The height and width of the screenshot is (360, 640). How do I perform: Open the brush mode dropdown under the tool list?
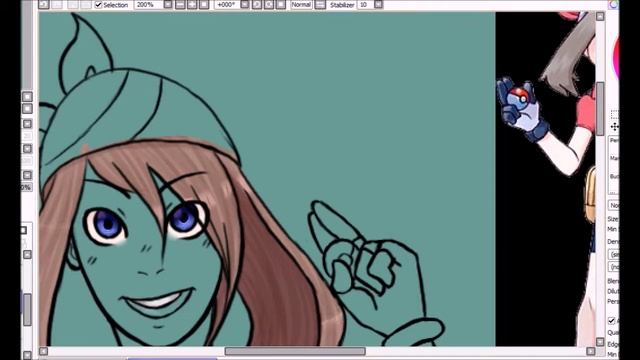point(614,205)
